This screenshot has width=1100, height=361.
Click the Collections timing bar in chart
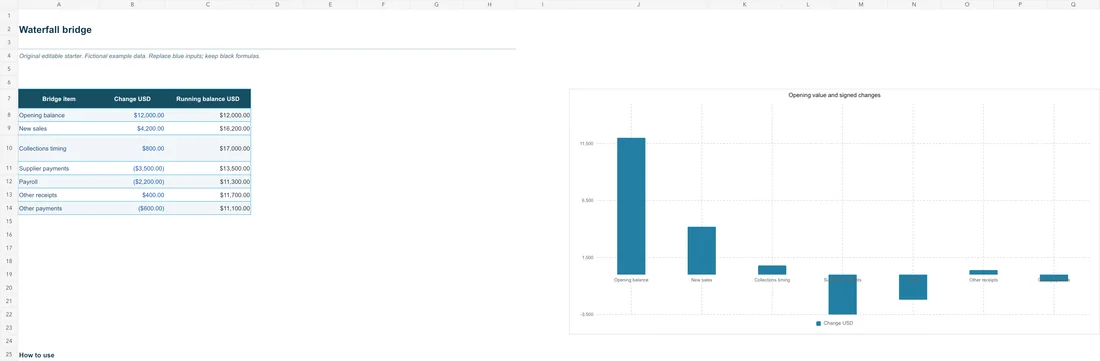click(772, 270)
